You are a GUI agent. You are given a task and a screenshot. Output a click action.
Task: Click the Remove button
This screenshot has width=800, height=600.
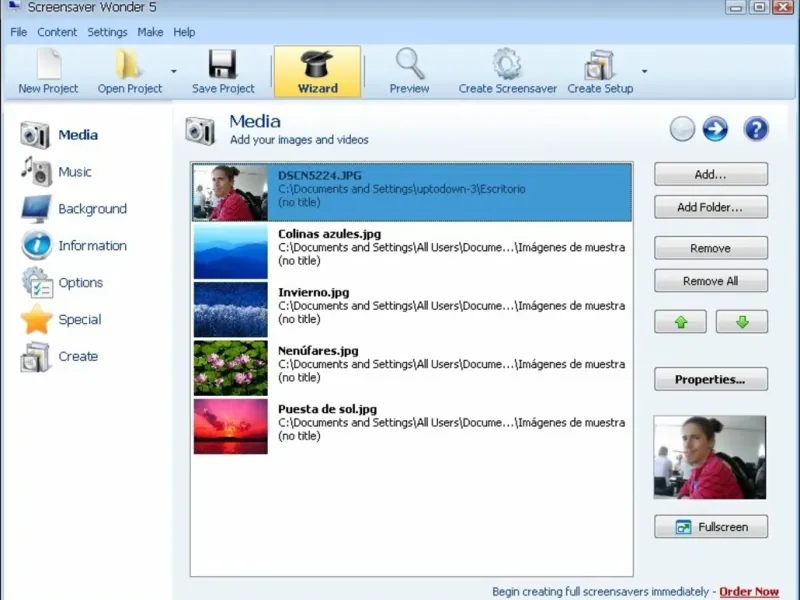711,248
